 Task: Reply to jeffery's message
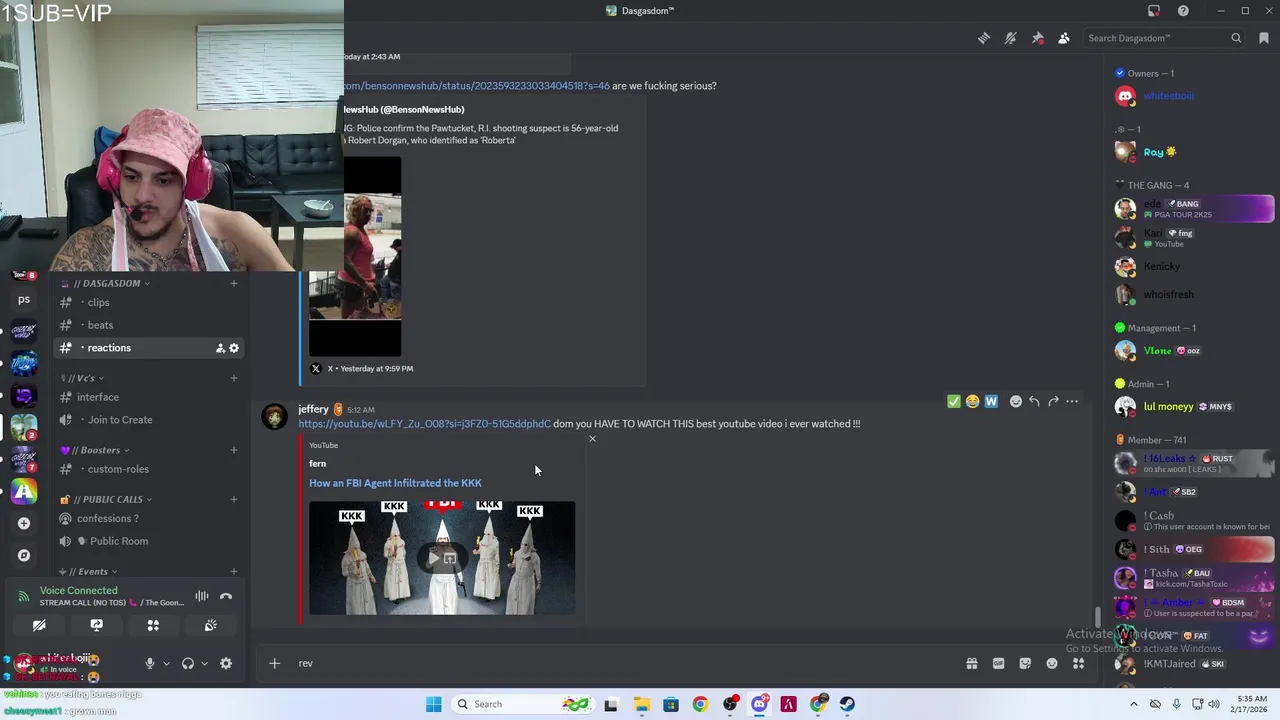(x=1034, y=402)
